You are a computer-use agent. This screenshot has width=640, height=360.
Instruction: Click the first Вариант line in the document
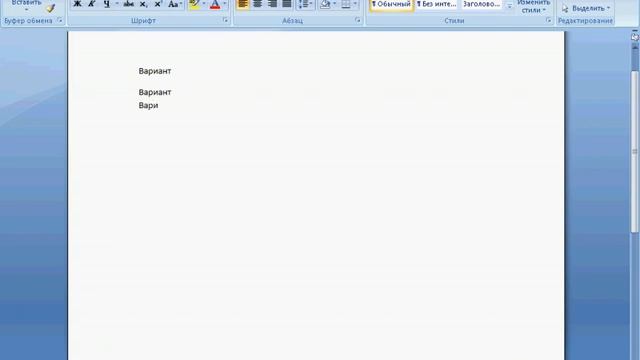click(x=155, y=71)
